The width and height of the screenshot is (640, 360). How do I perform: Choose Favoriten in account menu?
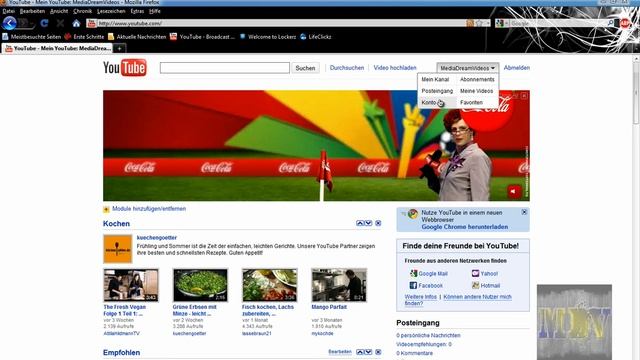coord(471,102)
